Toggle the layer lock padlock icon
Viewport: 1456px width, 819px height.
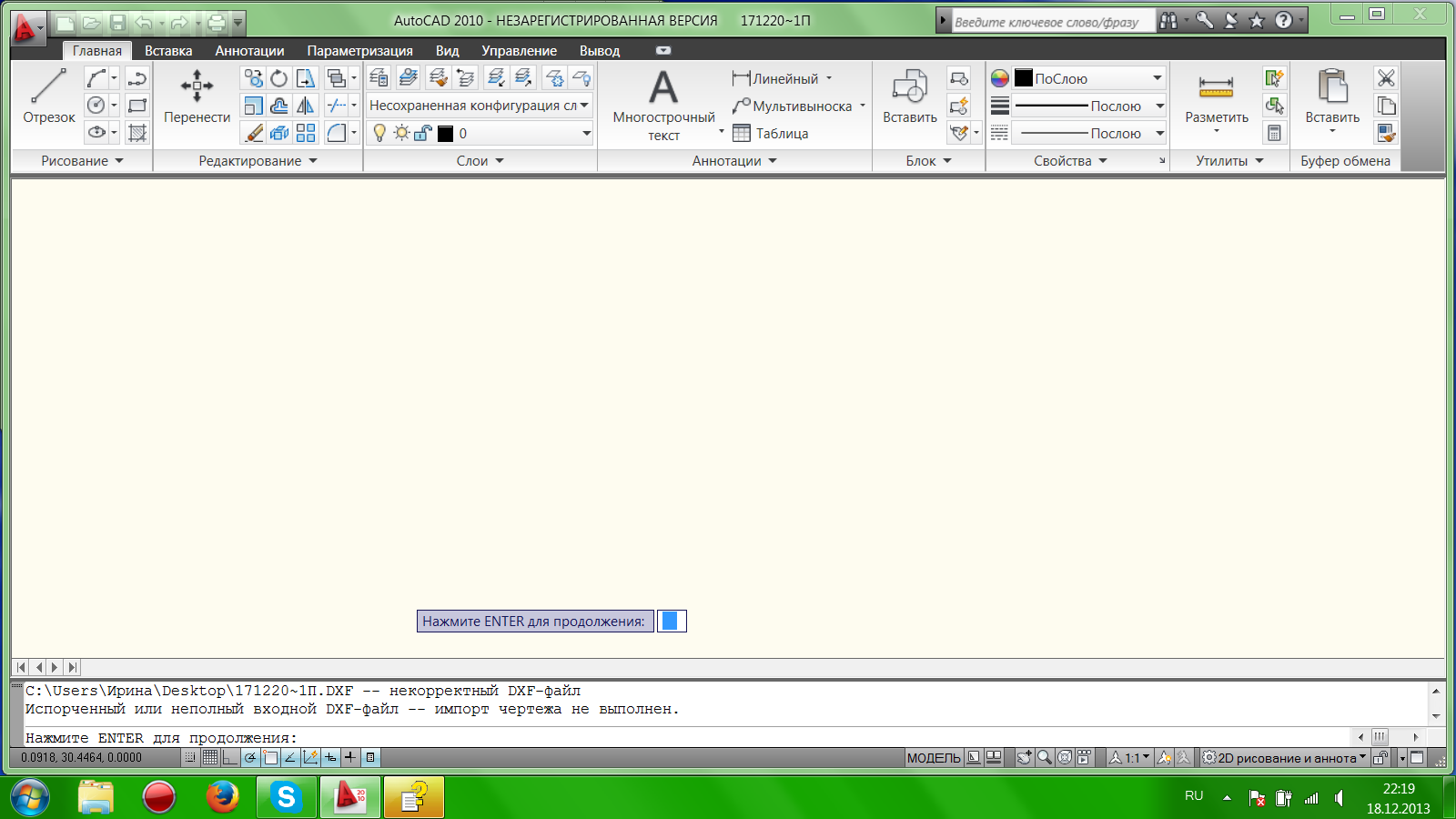point(422,134)
